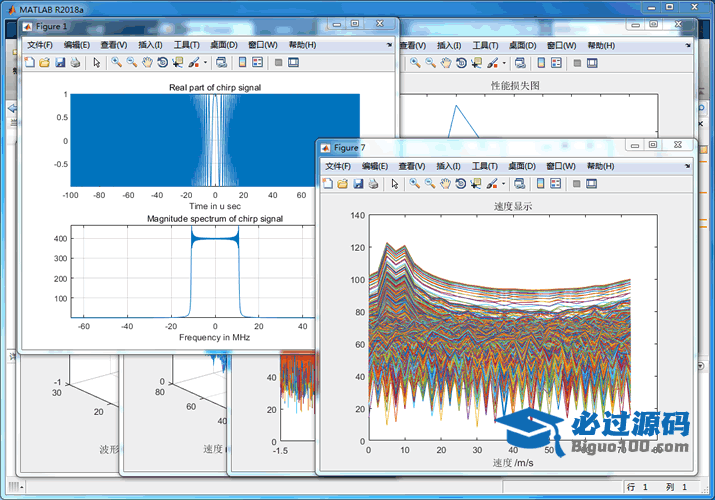Toggle Zoom In mode in Figure 1
The height and width of the screenshot is (500, 715).
tap(117, 62)
